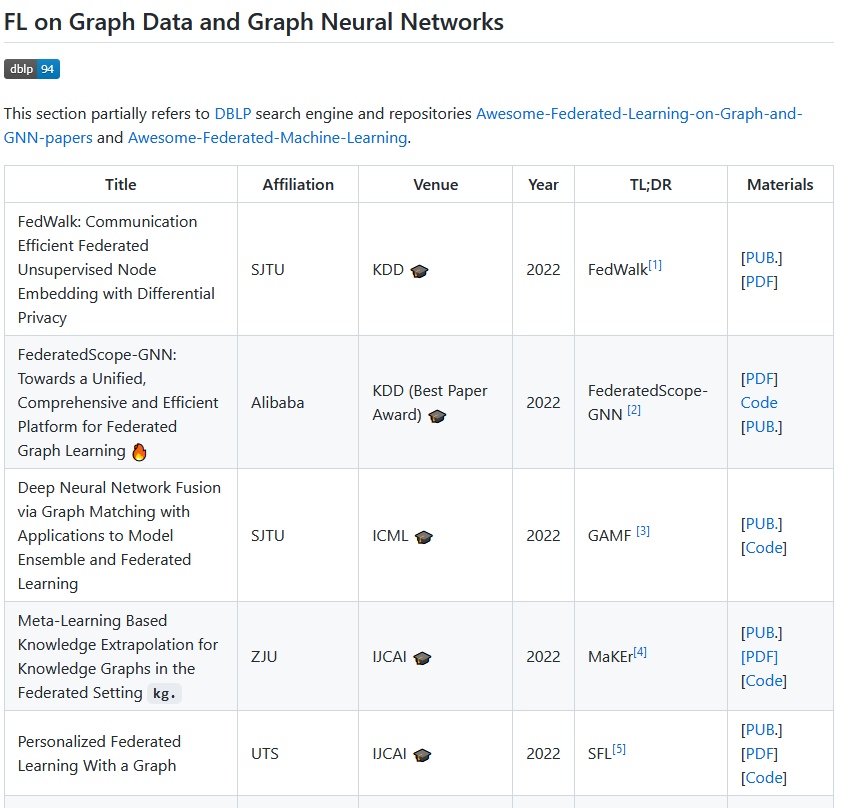Click the graduation cap icon in FedWalk row
The image size is (850, 808).
click(419, 271)
